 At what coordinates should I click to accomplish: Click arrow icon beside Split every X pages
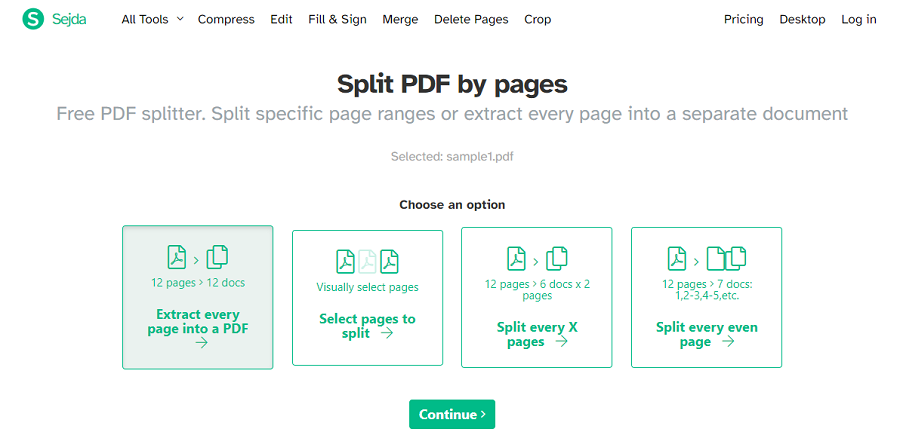coord(561,341)
